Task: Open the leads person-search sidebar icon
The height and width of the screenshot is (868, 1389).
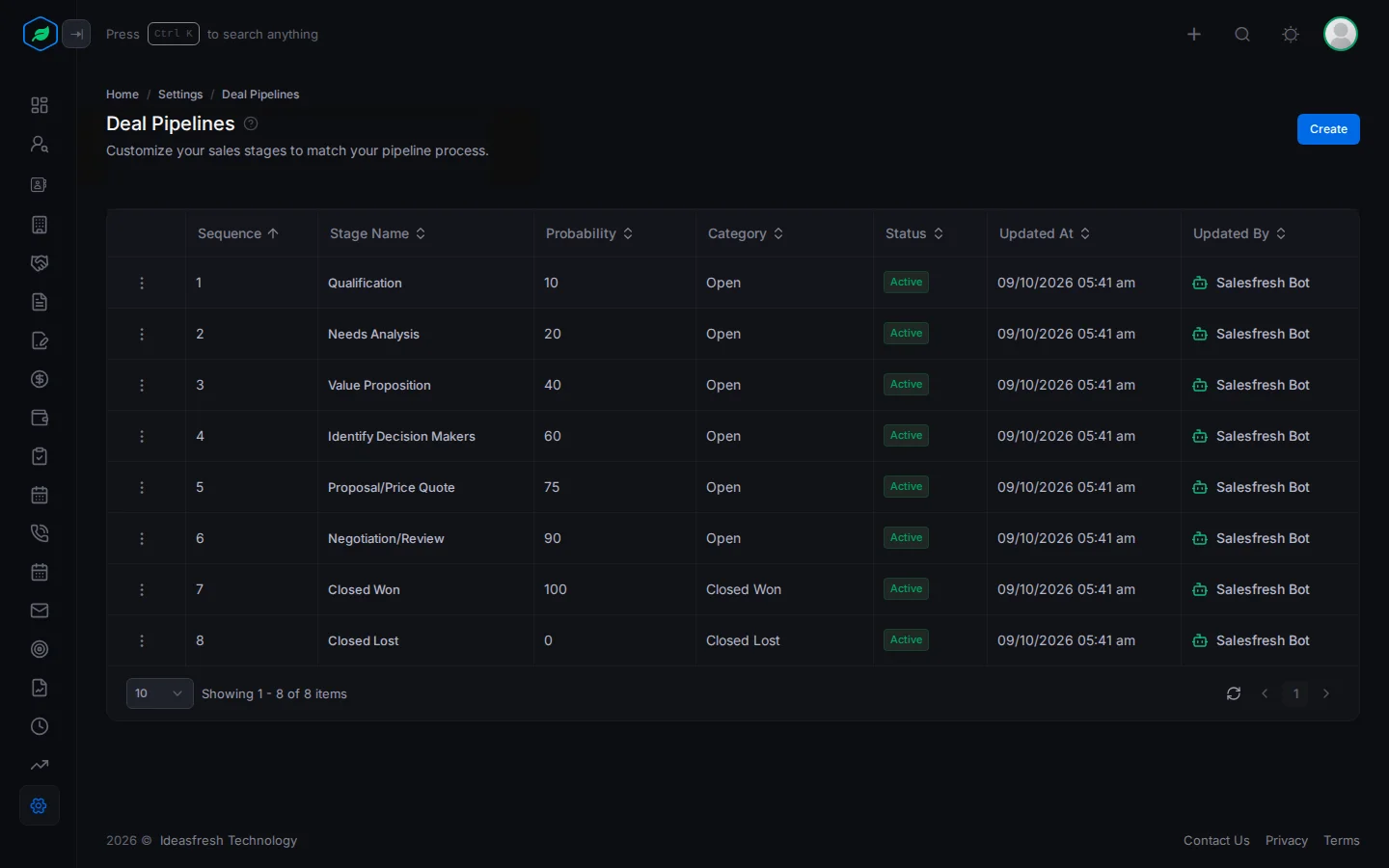Action: point(40,144)
